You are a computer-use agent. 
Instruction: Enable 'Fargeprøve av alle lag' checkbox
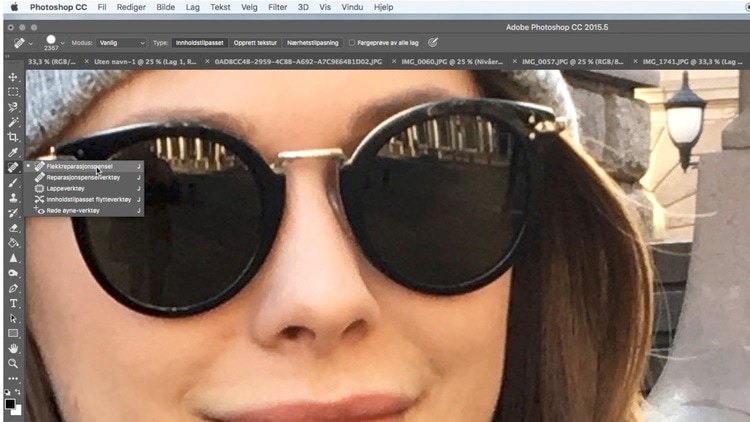[352, 43]
